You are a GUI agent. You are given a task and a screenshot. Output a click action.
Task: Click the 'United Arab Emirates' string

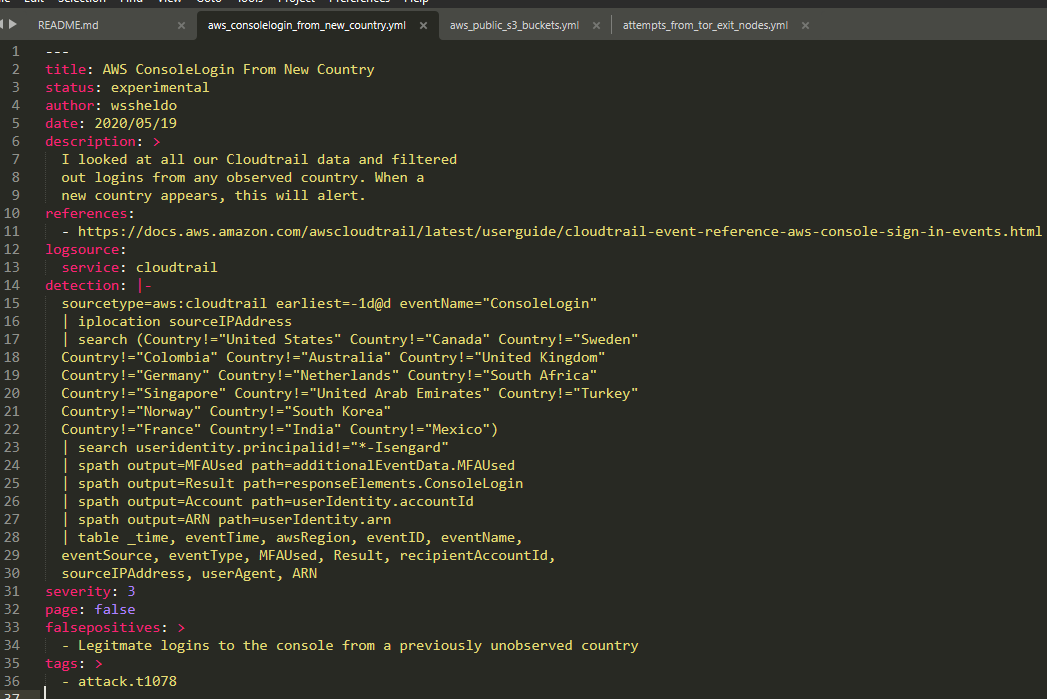tap(399, 394)
